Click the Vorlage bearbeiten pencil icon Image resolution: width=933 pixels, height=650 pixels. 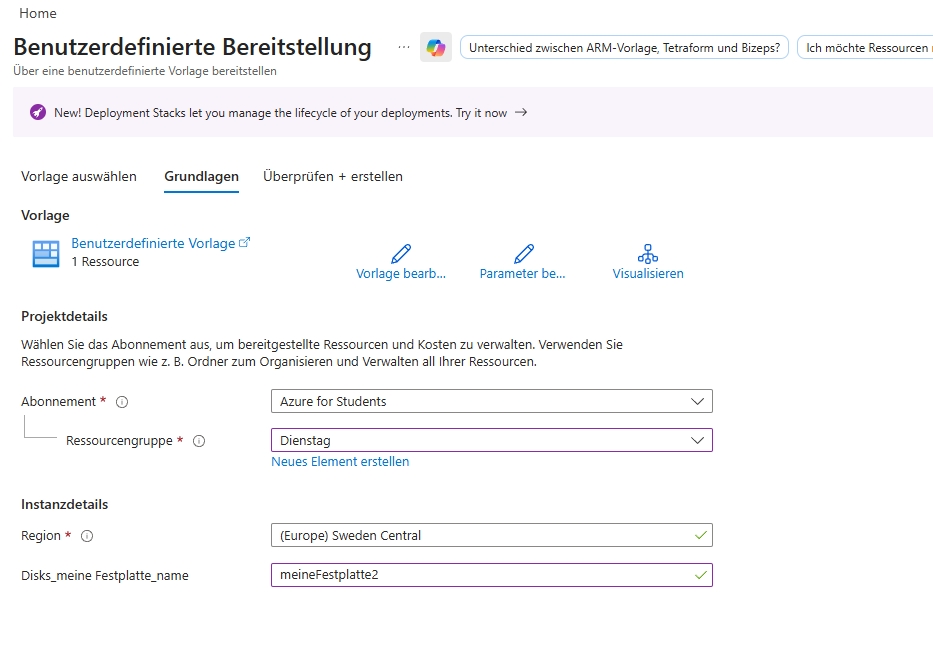[401, 253]
